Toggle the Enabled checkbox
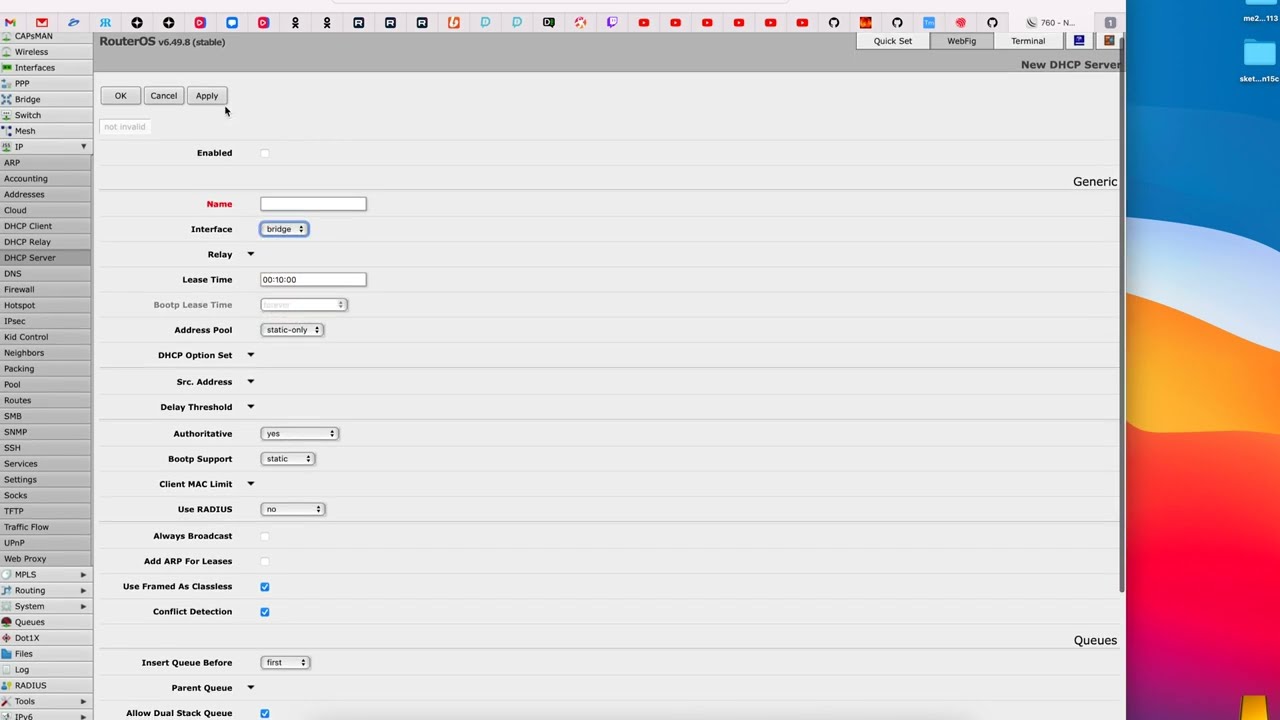Screen dimensions: 1280x720 point(265,153)
